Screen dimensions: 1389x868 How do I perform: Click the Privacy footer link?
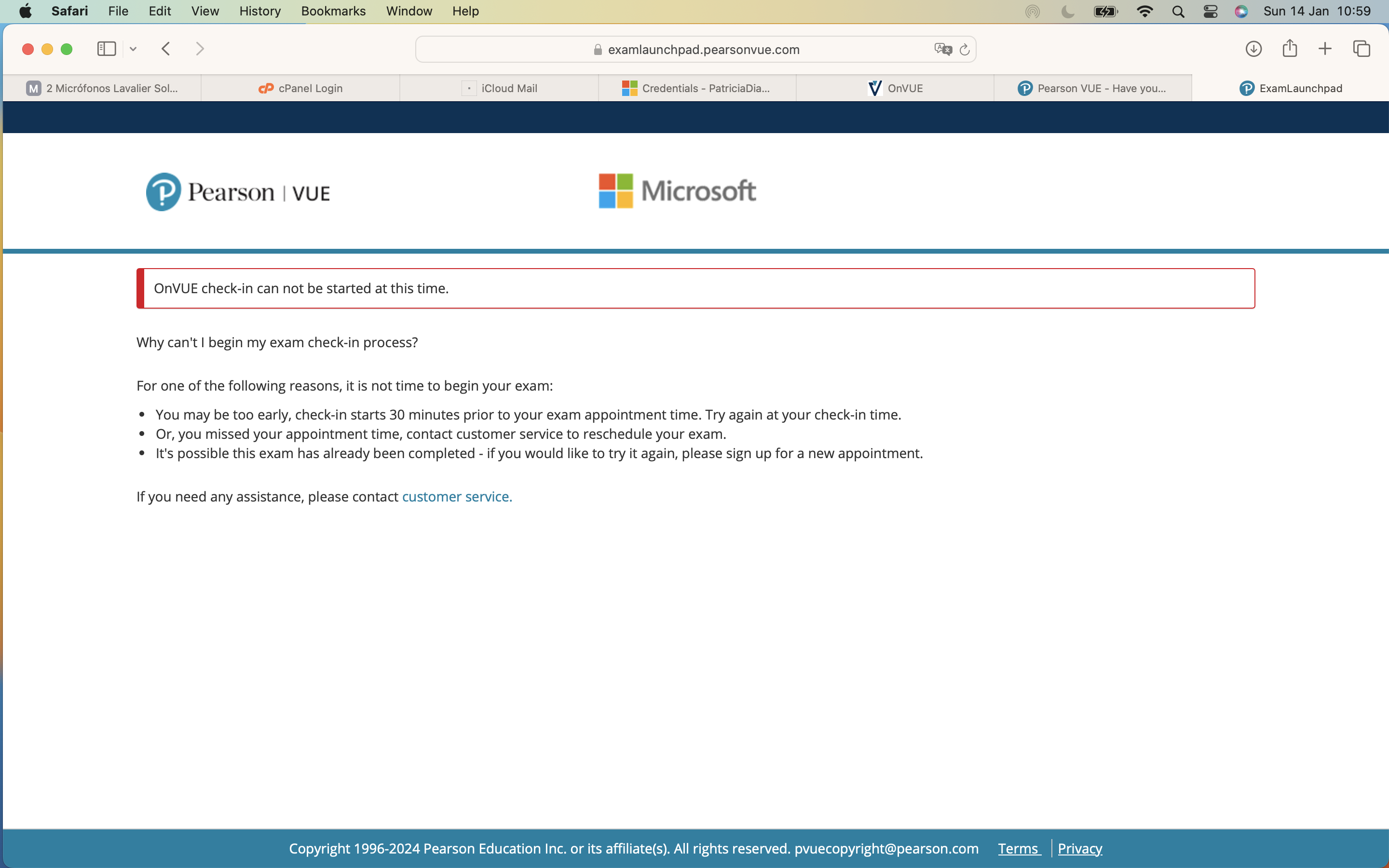click(x=1080, y=849)
